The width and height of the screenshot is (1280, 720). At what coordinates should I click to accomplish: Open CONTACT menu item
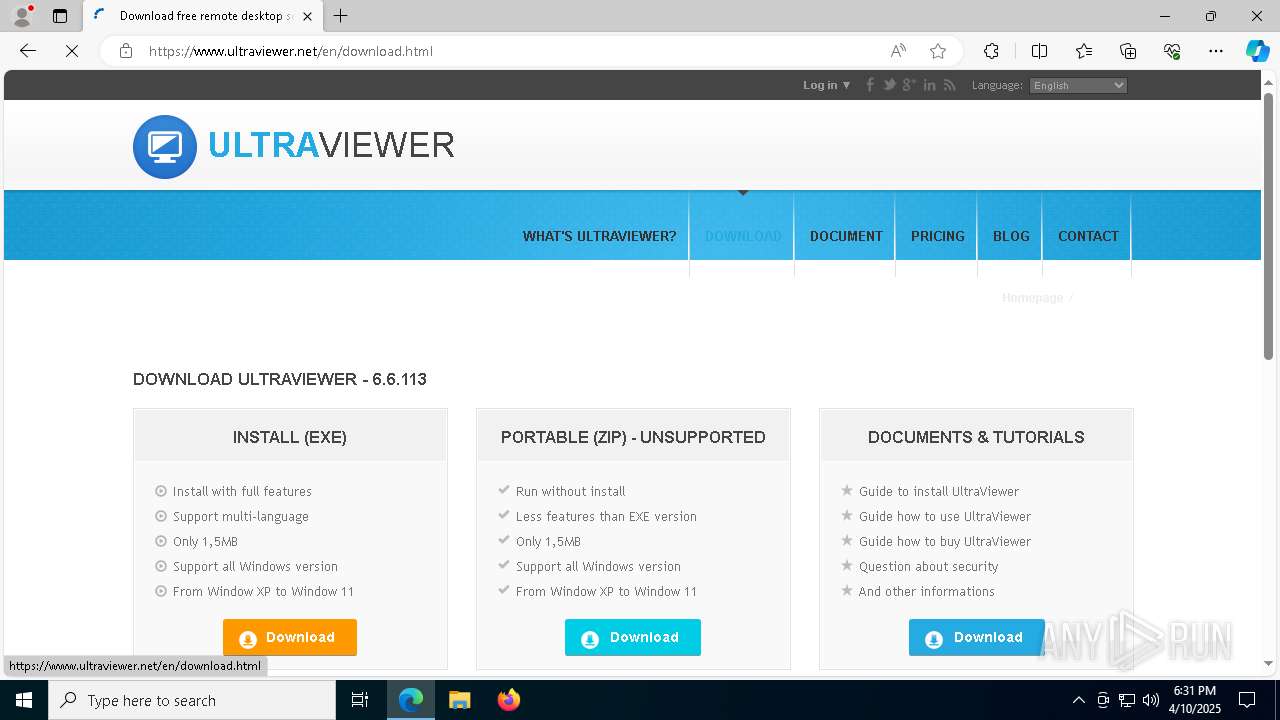click(x=1088, y=236)
